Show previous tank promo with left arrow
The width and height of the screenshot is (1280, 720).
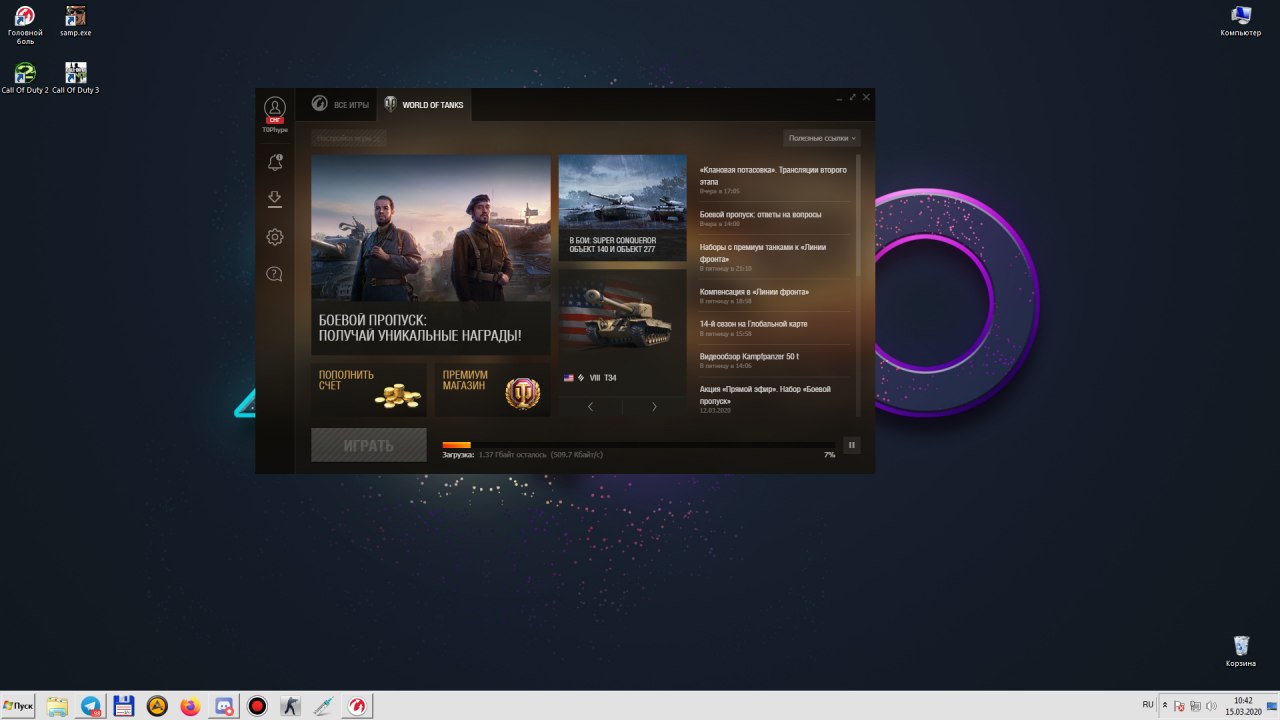590,406
